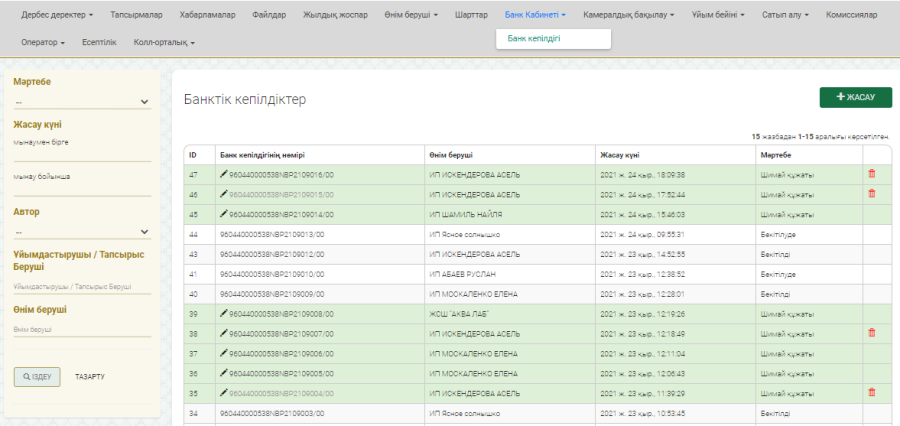Expand the Дербес деректер menu
900x426 pixels.
56,15
